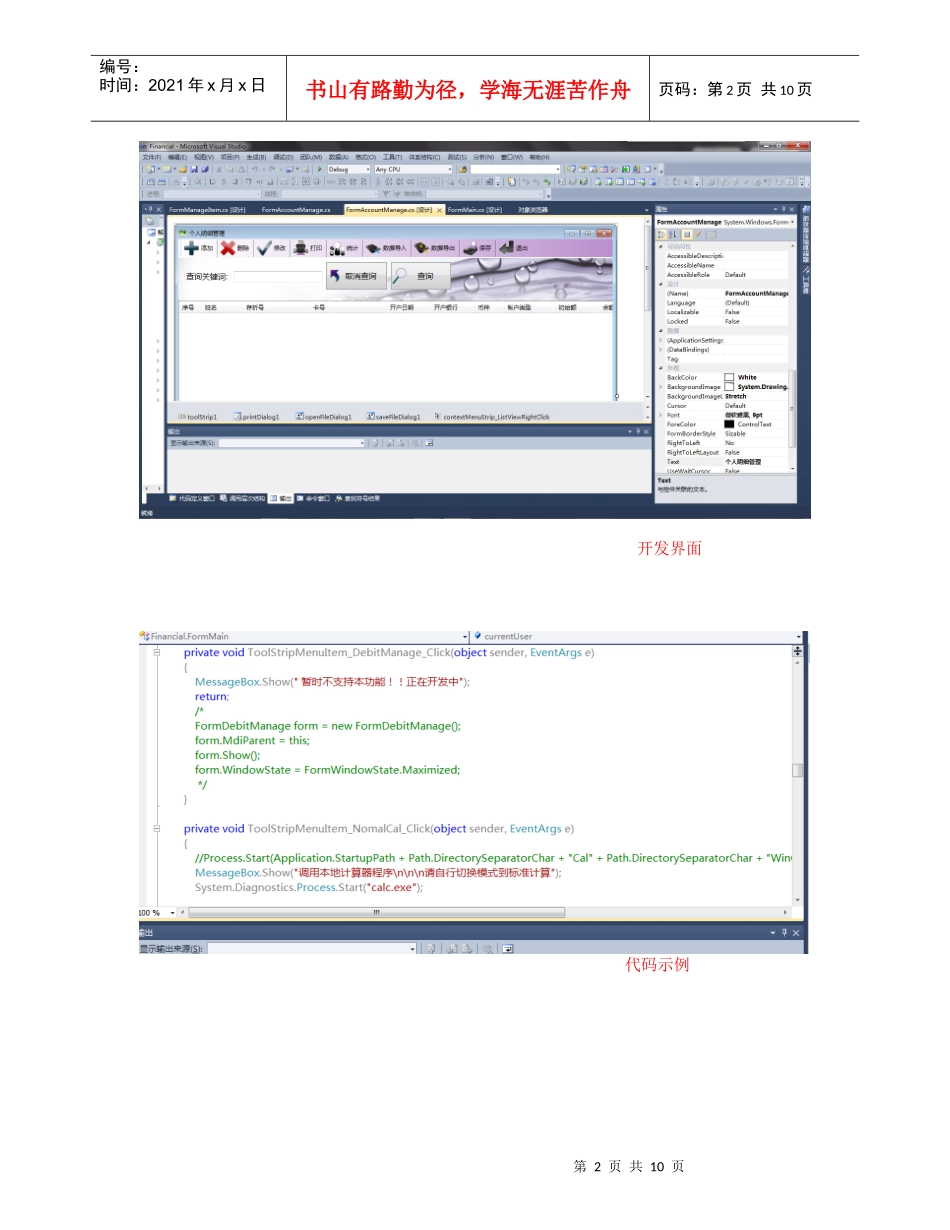Click the Start Debugging play arrow

click(x=320, y=169)
